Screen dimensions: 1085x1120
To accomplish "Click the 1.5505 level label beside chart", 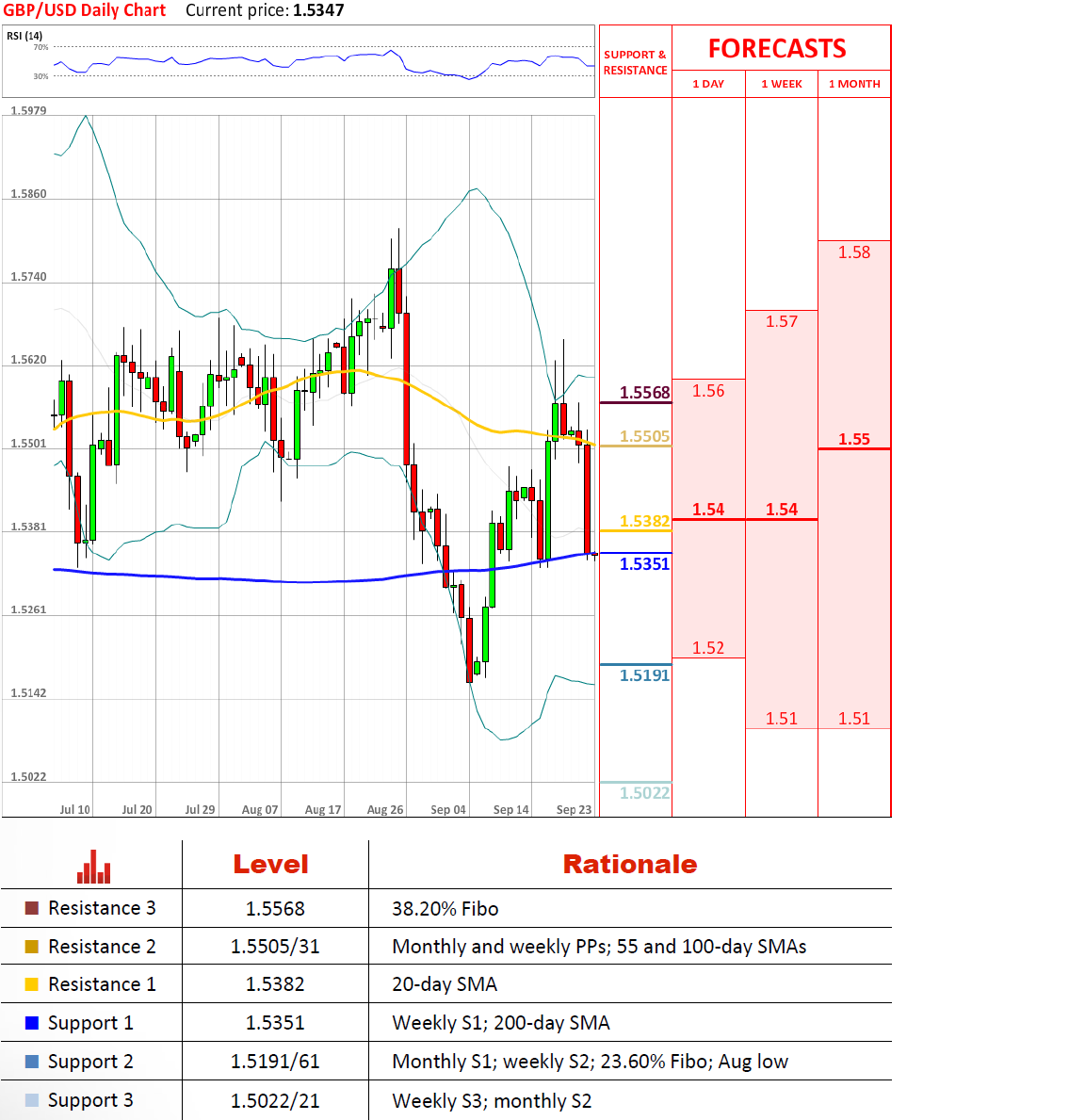I will click(x=644, y=436).
